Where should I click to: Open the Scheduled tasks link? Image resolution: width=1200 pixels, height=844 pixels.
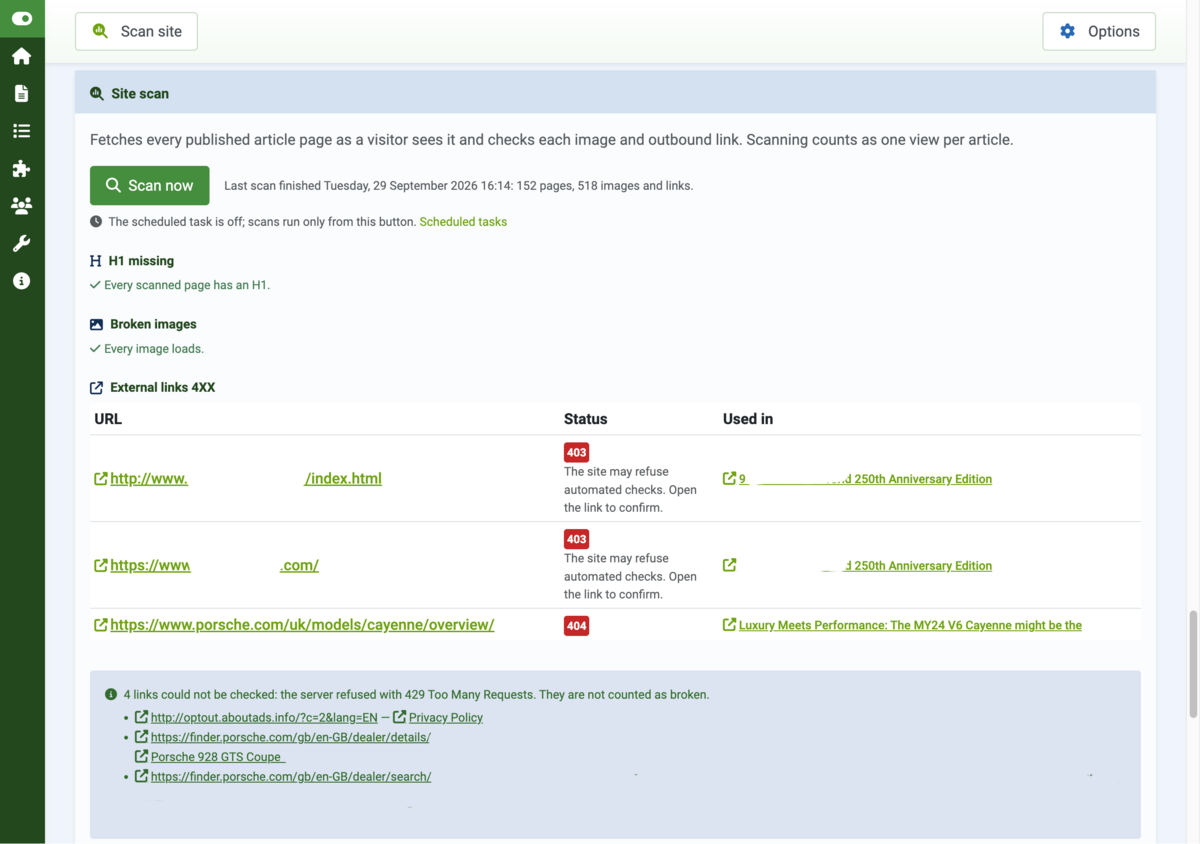463,222
